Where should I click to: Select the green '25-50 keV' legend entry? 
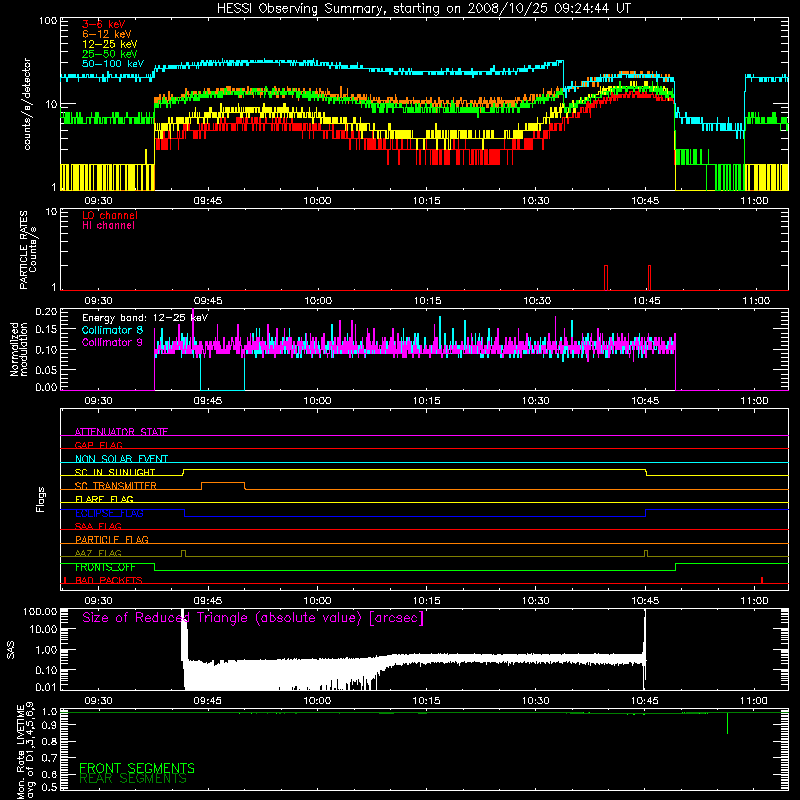(x=110, y=54)
